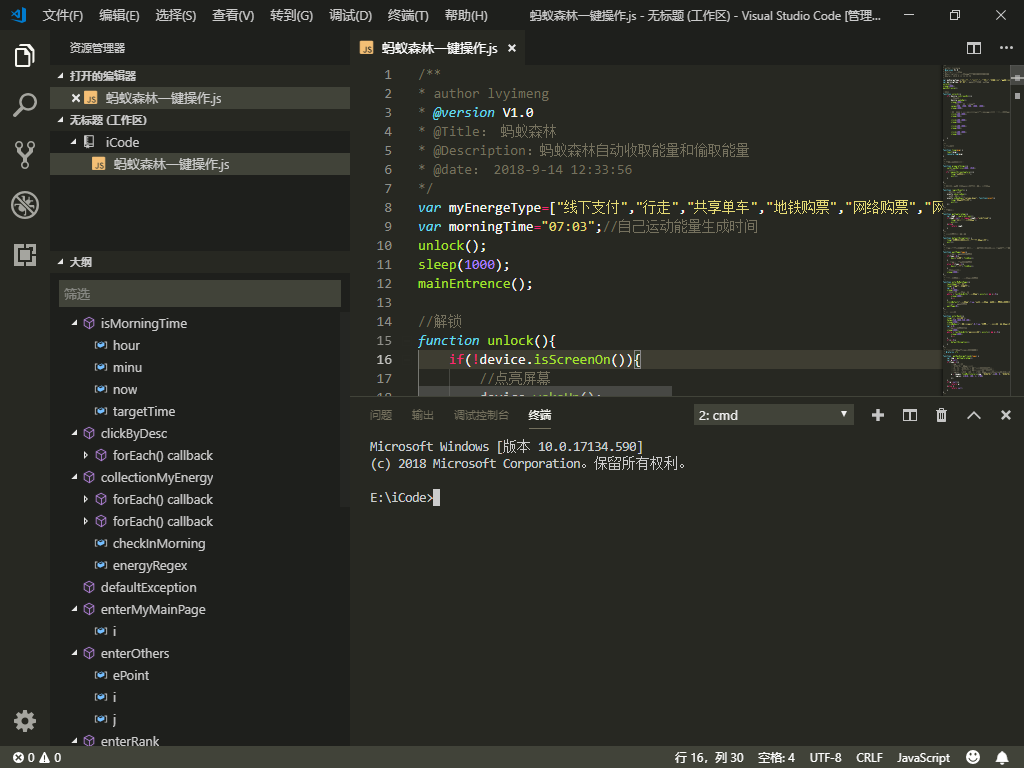The width and height of the screenshot is (1024, 768).
Task: Click the editor vertical scrollbar
Action: click(1017, 230)
